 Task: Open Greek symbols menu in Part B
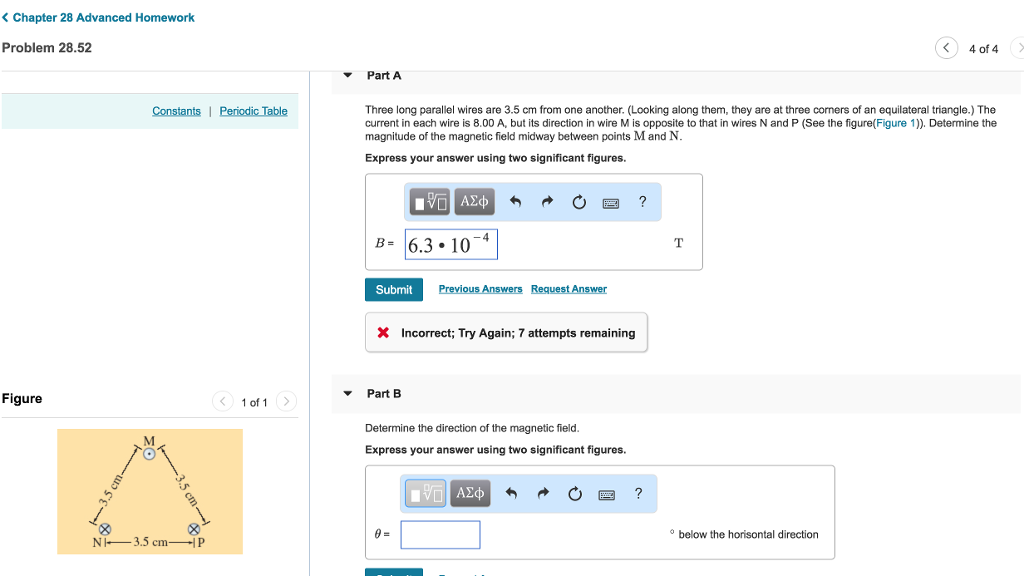point(470,494)
